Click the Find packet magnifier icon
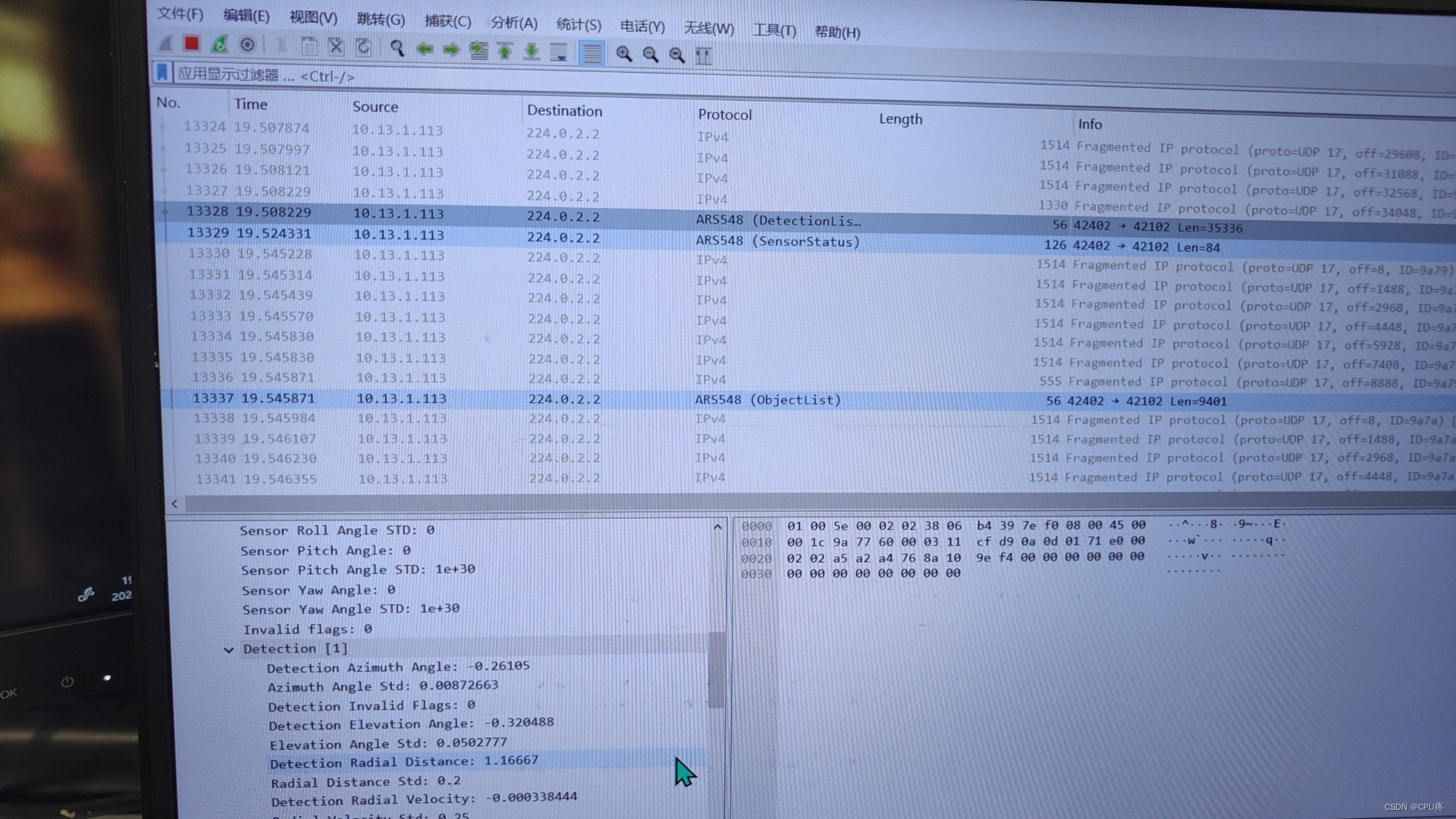The height and width of the screenshot is (819, 1456). [x=397, y=49]
